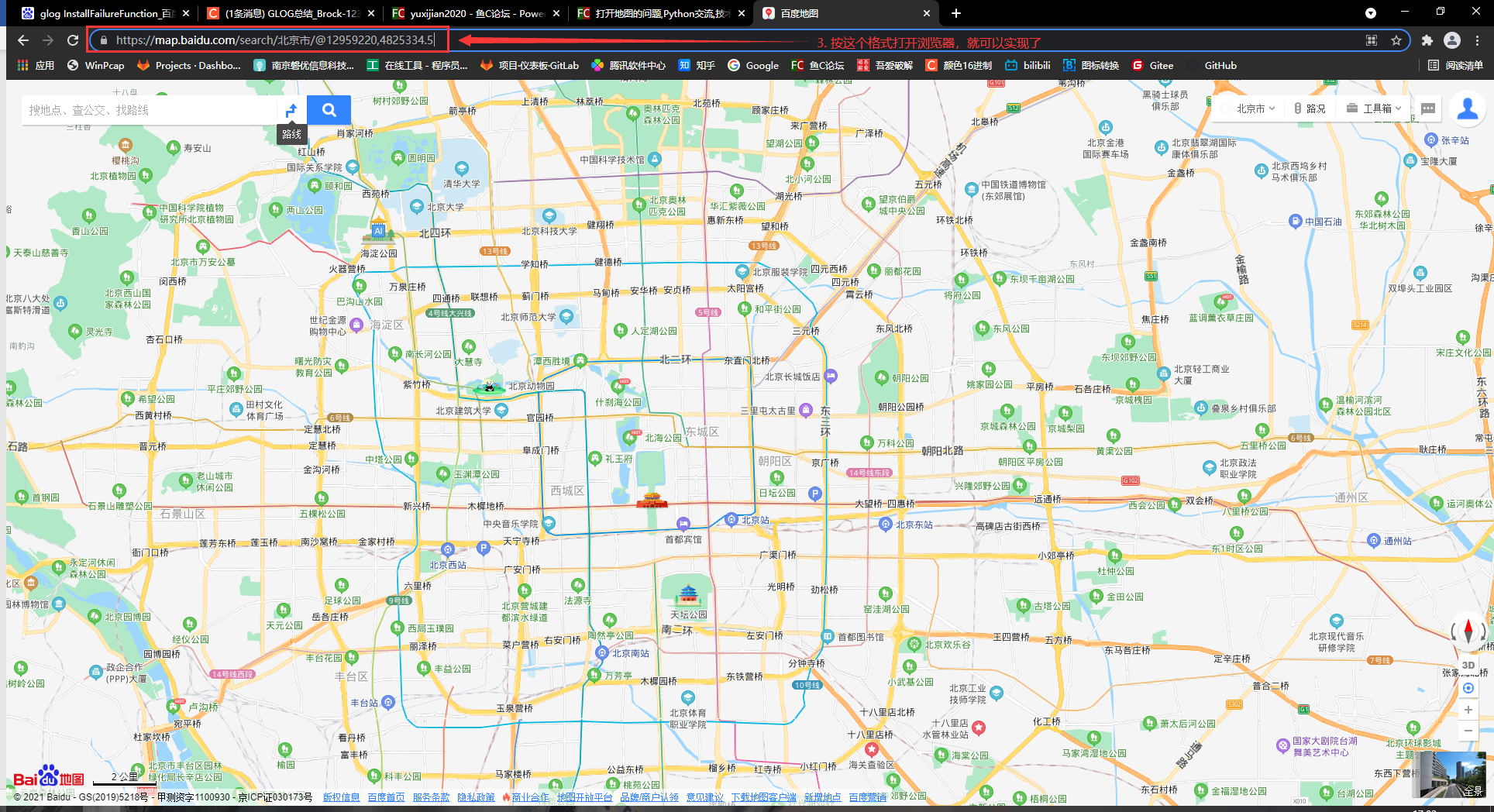
Task: Click the 意见建议 footer link
Action: tap(705, 797)
